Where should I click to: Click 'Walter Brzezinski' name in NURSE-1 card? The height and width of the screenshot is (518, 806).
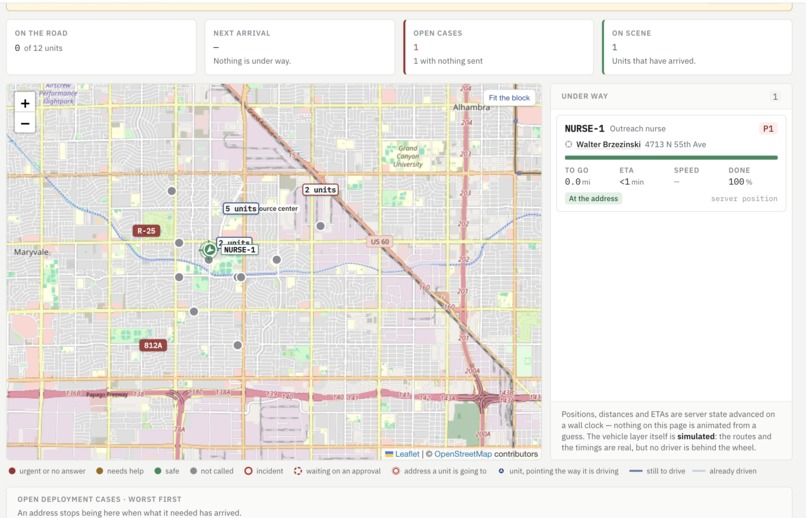tap(608, 144)
